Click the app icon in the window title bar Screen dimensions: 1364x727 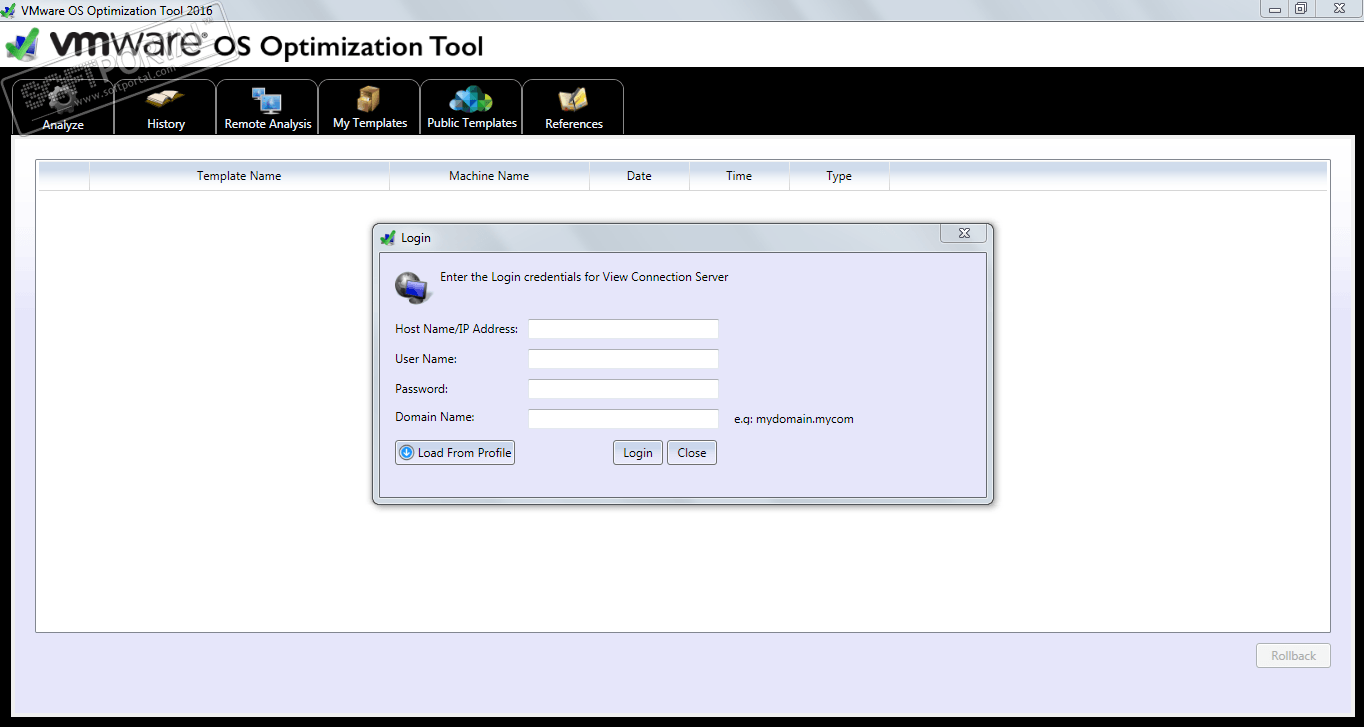pyautogui.click(x=10, y=10)
